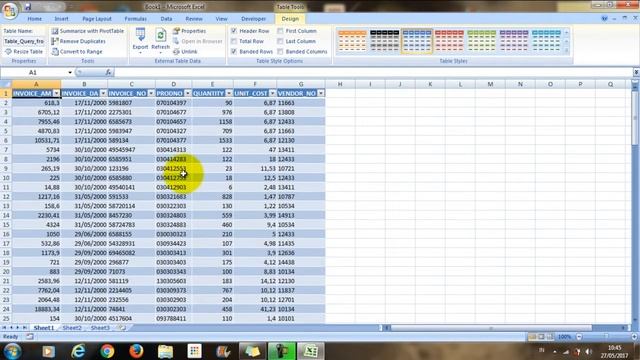Viewport: 640px width, 360px height.
Task: Open Firefox from the taskbar
Action: click(136, 351)
